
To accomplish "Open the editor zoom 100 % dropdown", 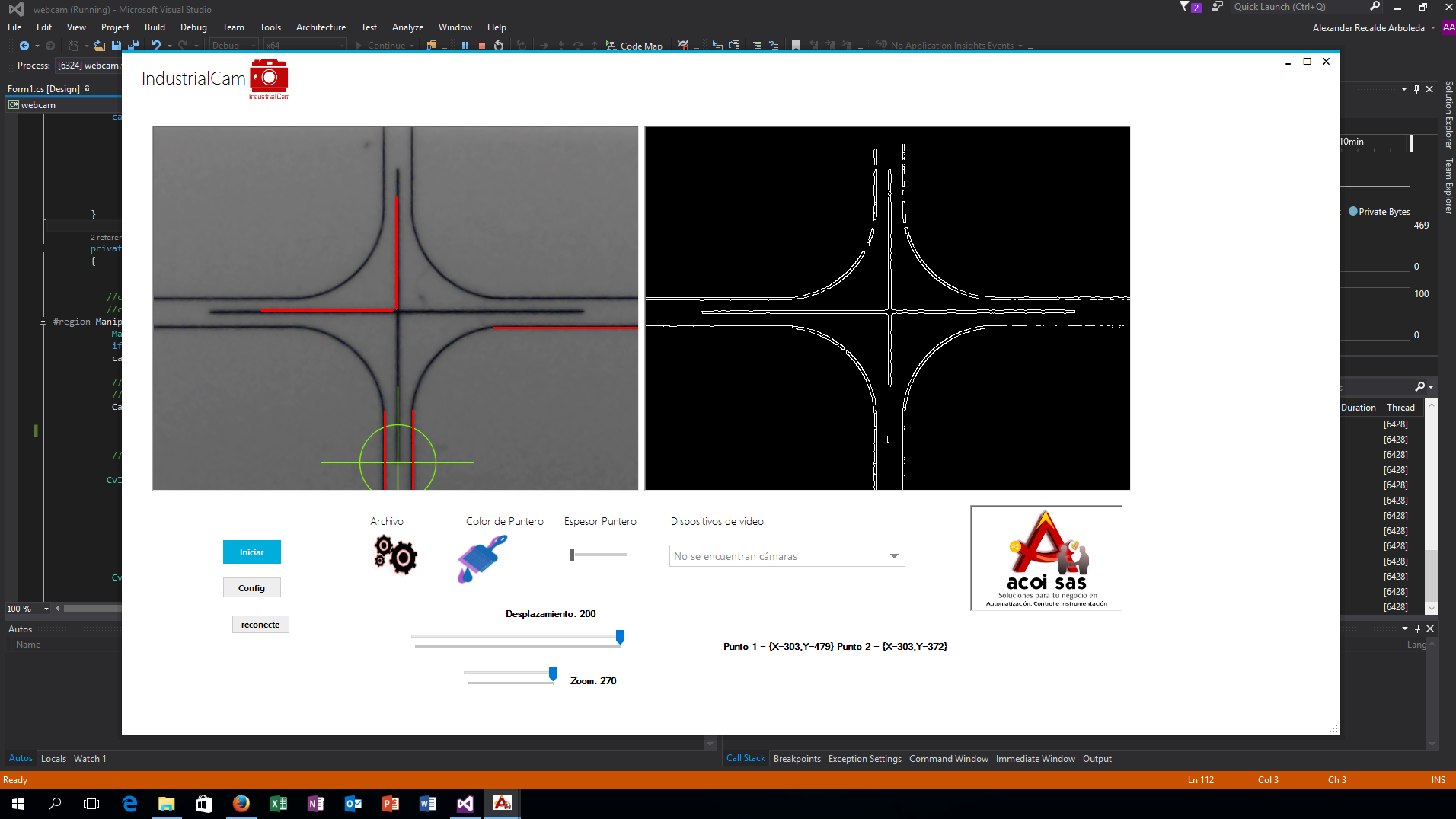I will [46, 609].
